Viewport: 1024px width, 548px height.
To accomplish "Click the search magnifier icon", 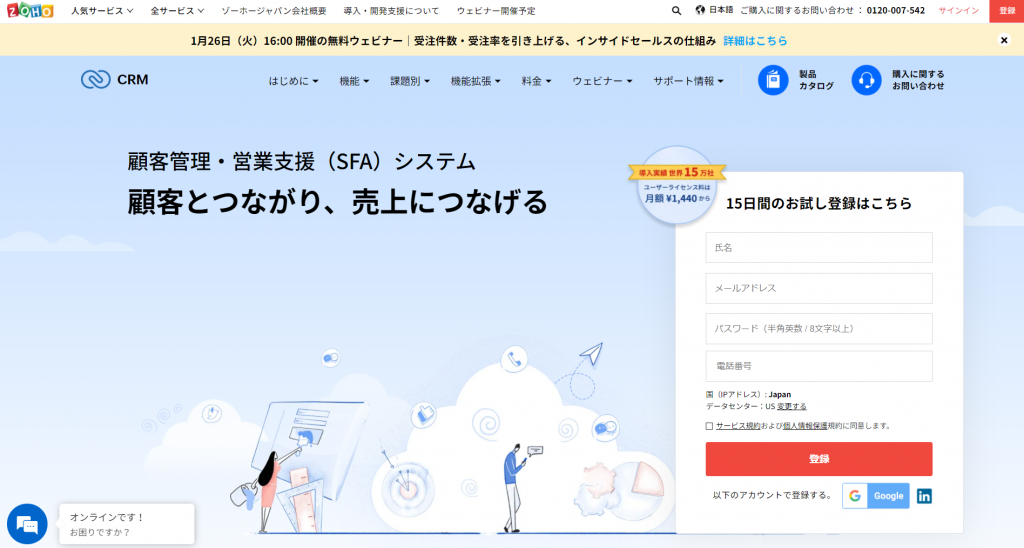I will tap(676, 10).
